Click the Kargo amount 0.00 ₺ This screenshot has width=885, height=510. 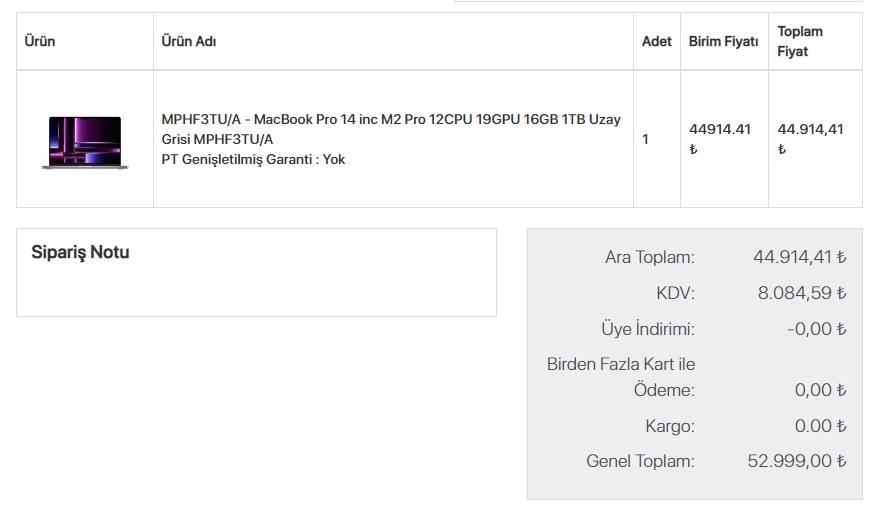pos(820,426)
